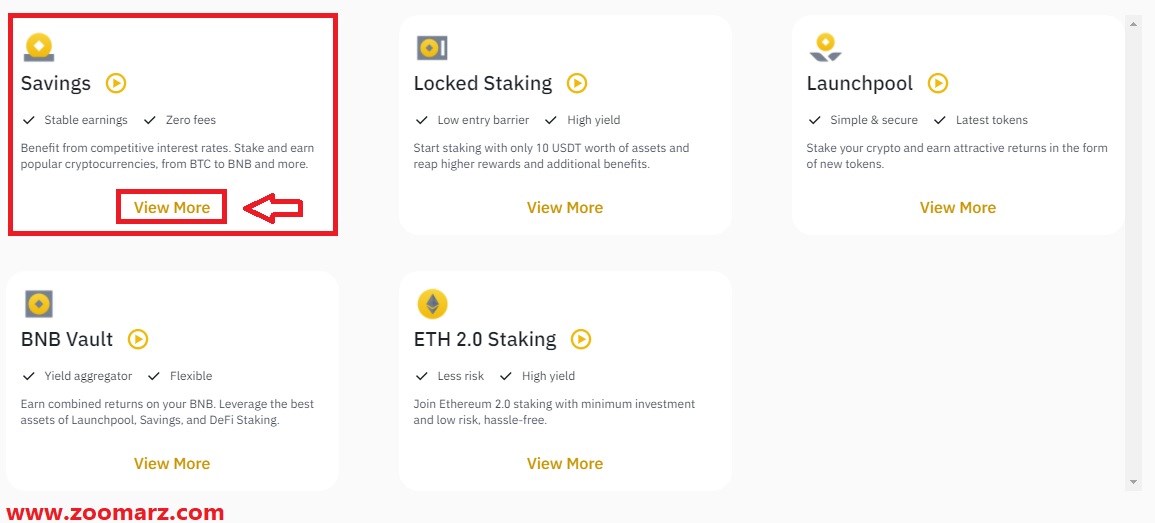Click the Locked Staking safe icon
This screenshot has height=523, width=1155.
[x=432, y=48]
